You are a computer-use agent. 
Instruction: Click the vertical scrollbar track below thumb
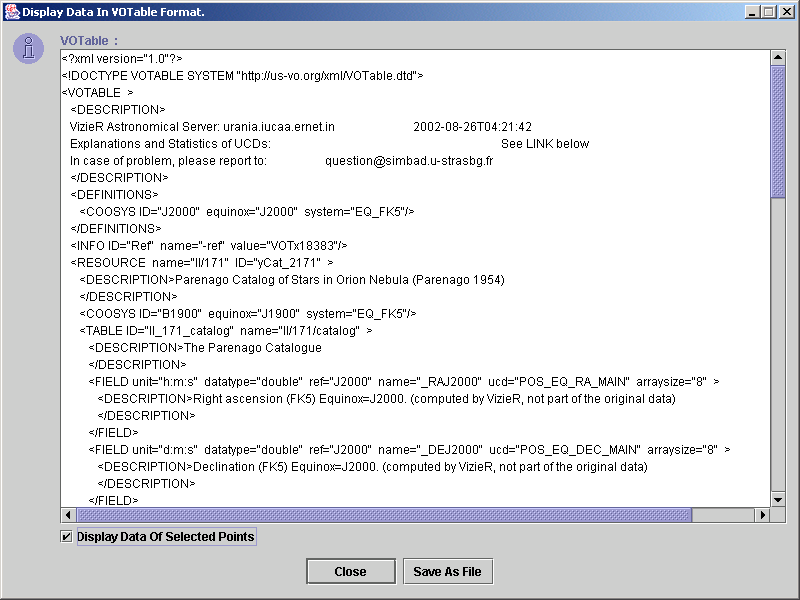[778, 344]
